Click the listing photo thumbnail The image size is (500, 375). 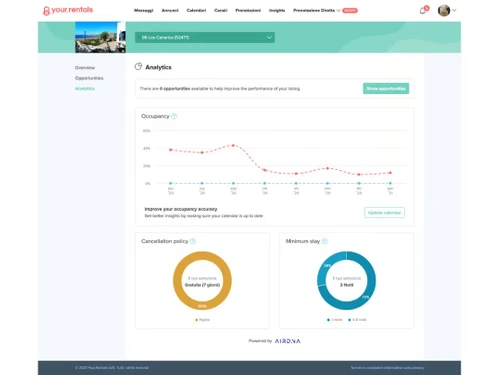(x=100, y=37)
